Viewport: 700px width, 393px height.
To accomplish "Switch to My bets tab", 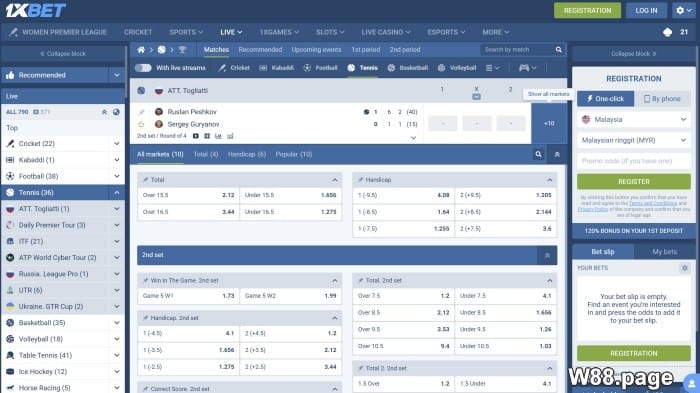I will point(664,252).
